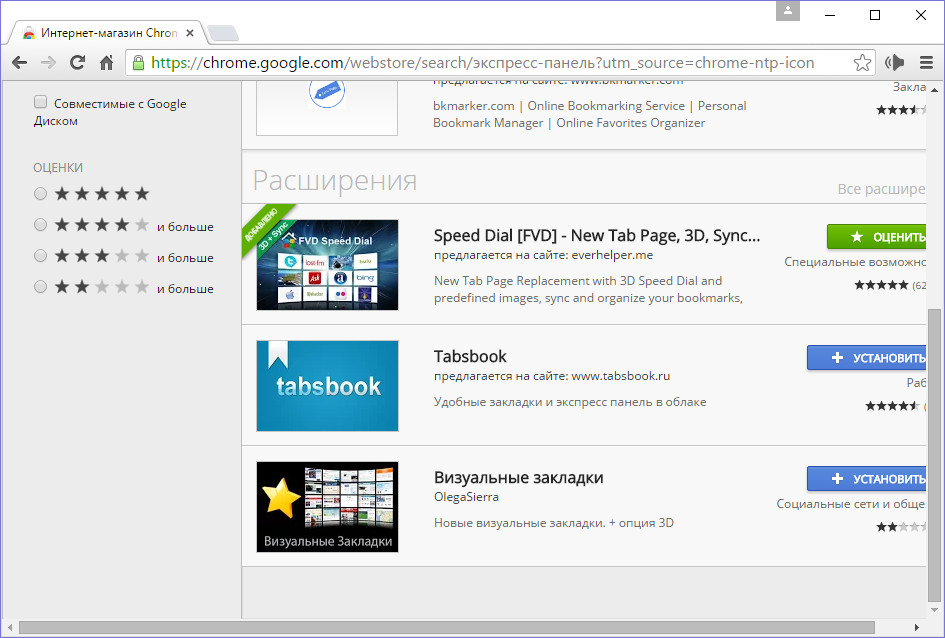
Task: Click the horizontal scrollbar thumb
Action: pos(447,628)
